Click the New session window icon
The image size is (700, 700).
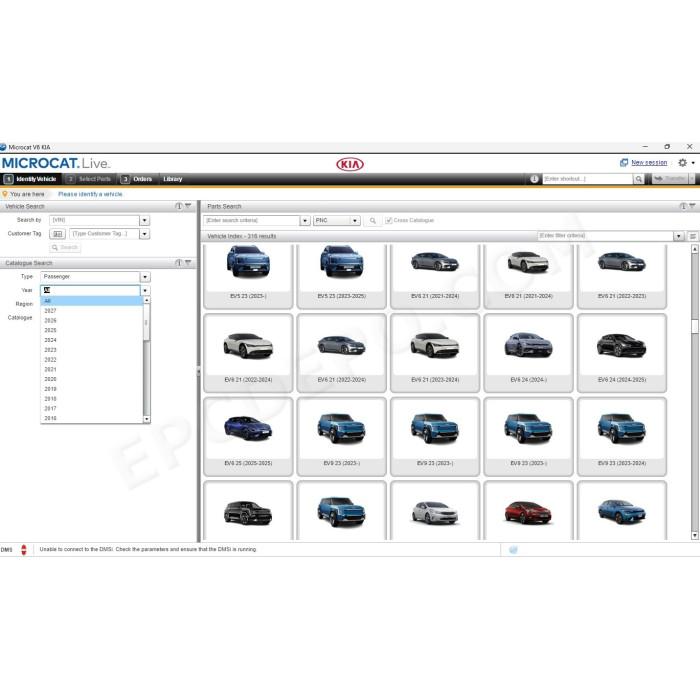pos(624,163)
